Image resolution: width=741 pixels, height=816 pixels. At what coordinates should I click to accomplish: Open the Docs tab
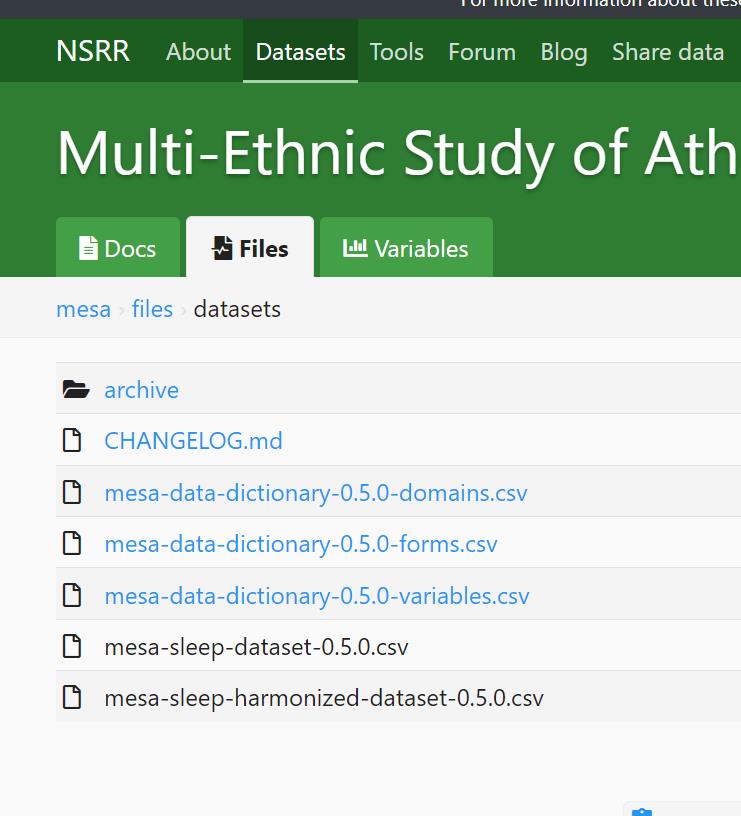(x=118, y=248)
